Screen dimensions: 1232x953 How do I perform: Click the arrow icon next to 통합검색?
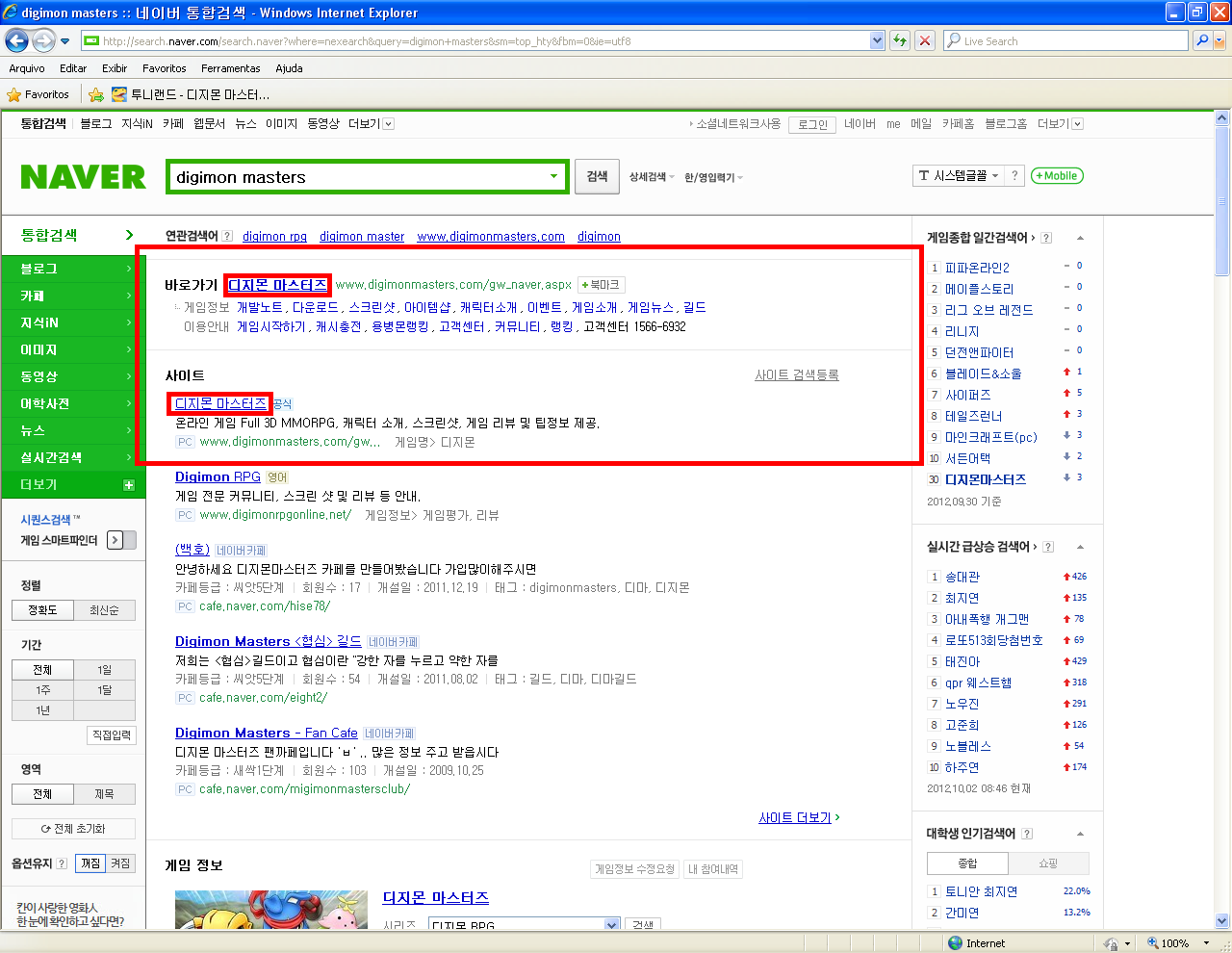129,236
